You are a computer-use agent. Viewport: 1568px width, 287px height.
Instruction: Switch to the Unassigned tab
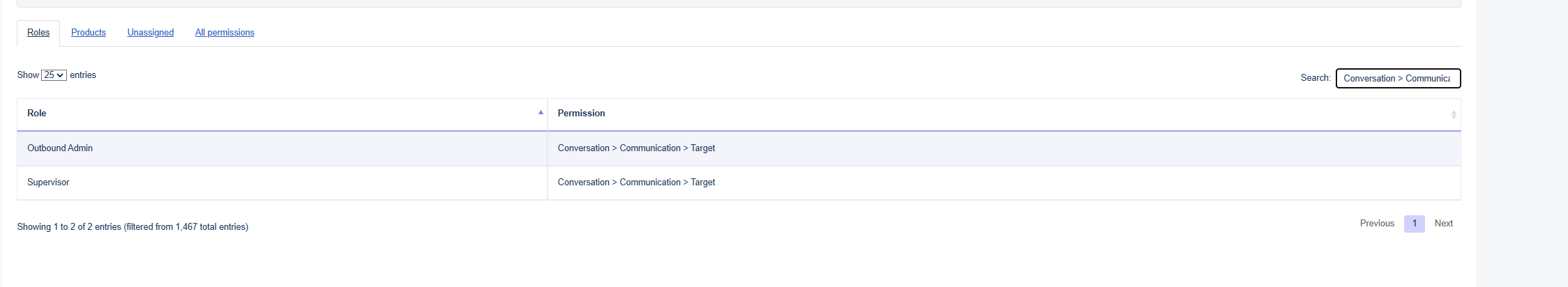pos(151,33)
